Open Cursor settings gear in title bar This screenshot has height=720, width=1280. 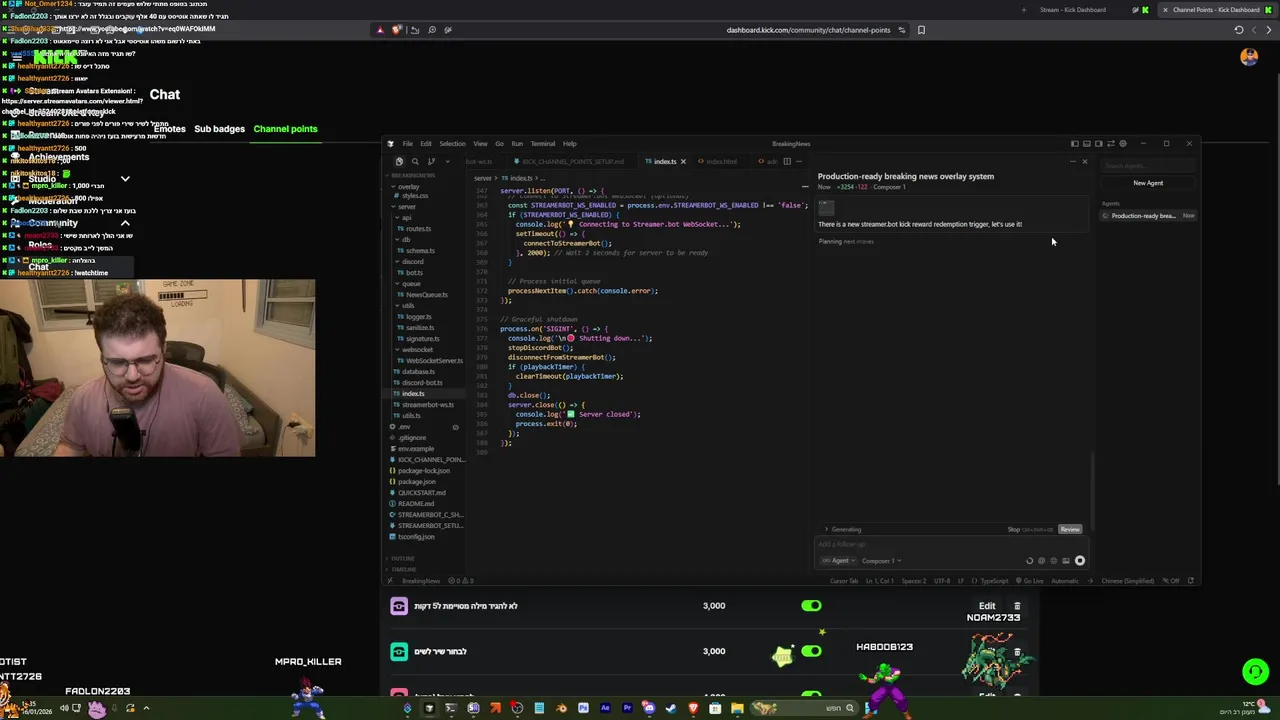coord(1122,143)
